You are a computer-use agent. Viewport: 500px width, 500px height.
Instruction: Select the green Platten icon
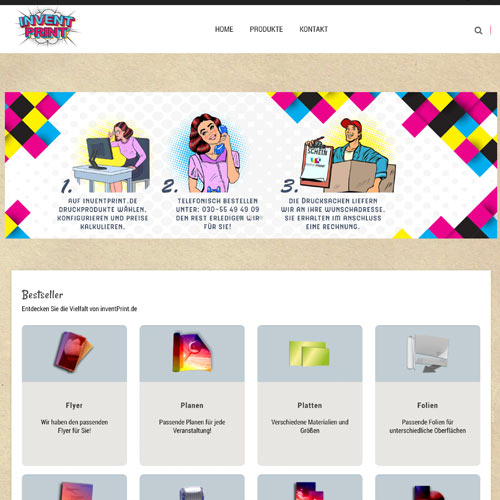pyautogui.click(x=309, y=353)
